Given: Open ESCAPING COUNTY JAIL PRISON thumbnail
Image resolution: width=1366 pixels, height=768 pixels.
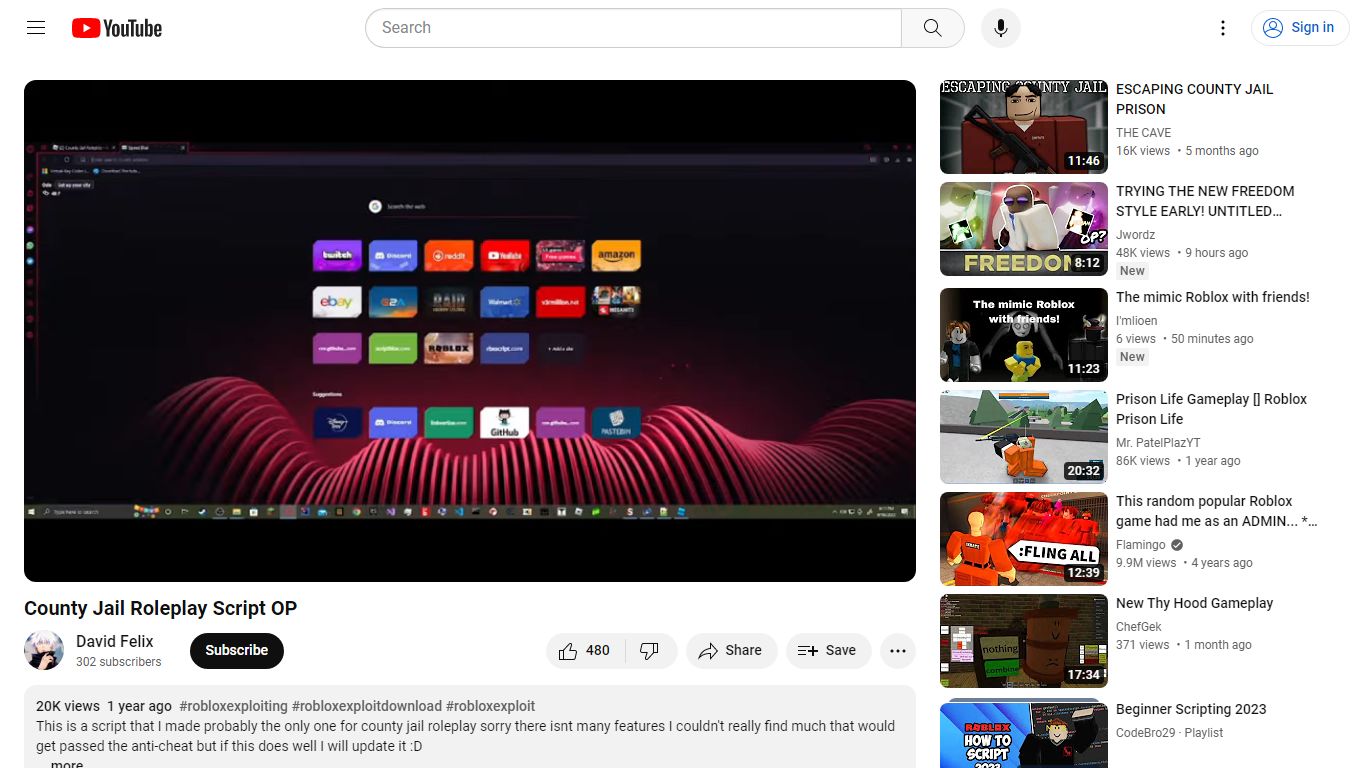Looking at the screenshot, I should tap(1024, 127).
